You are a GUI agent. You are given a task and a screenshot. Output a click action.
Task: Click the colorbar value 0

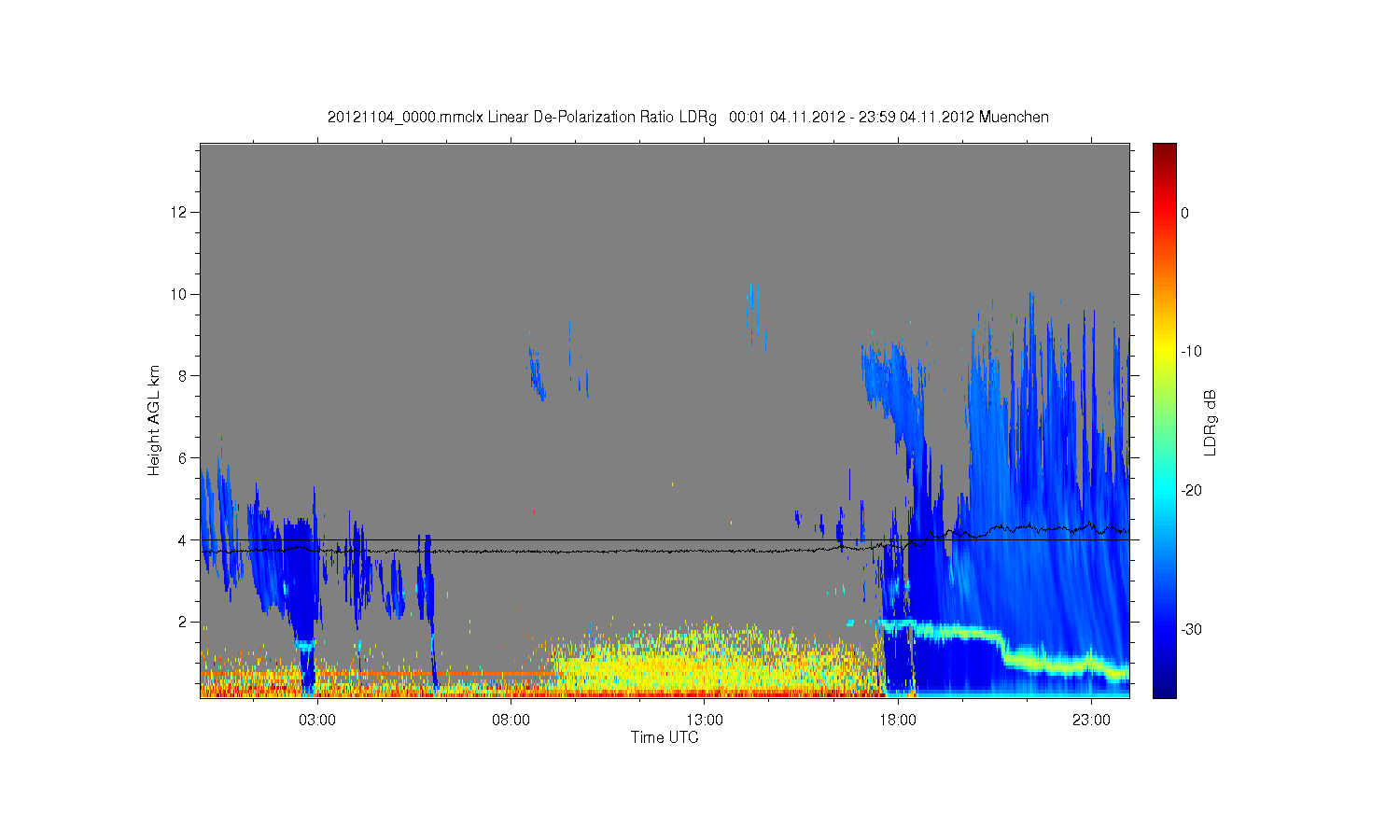[x=1184, y=213]
